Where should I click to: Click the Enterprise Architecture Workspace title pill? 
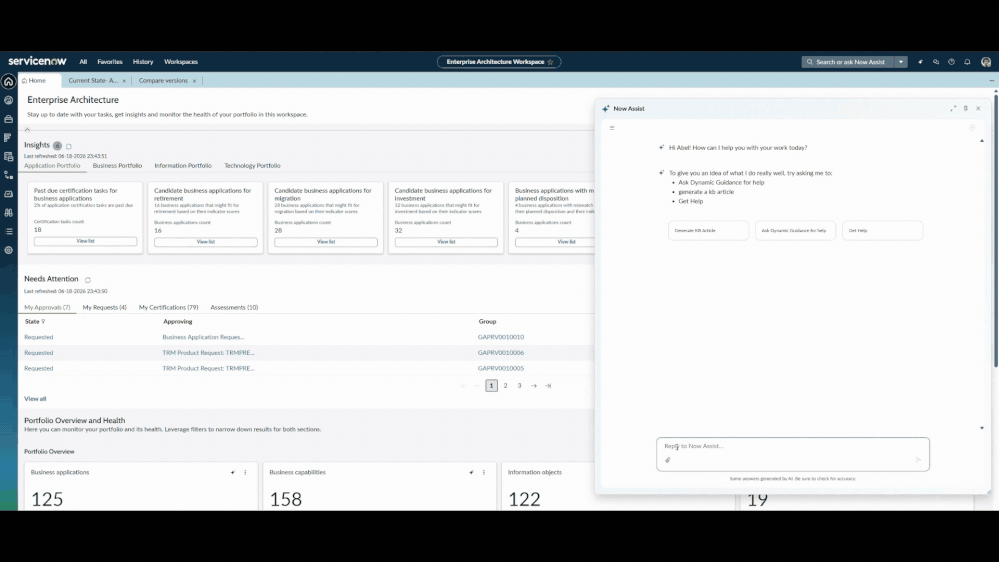pyautogui.click(x=499, y=62)
